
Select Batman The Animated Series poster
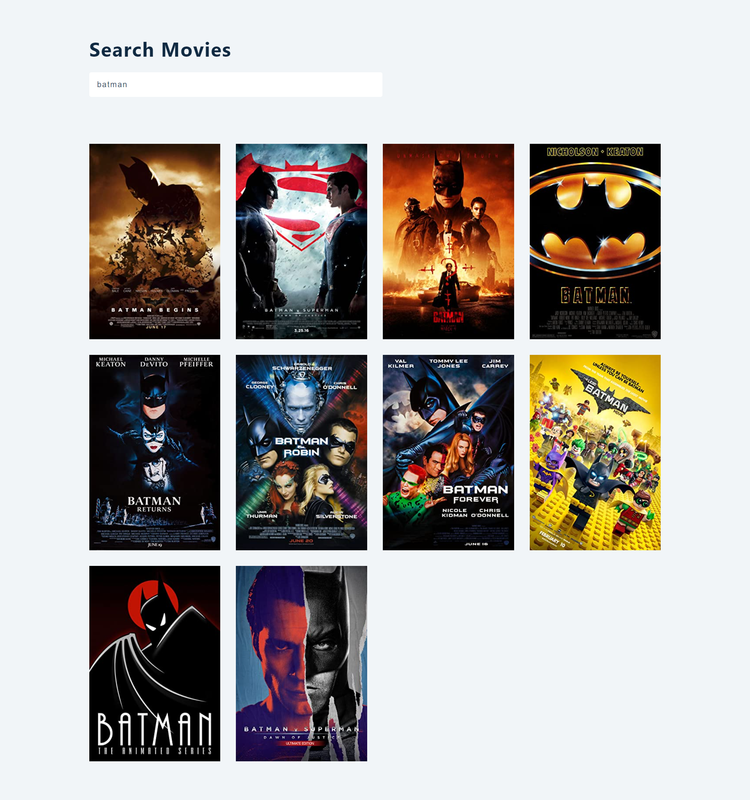[155, 663]
